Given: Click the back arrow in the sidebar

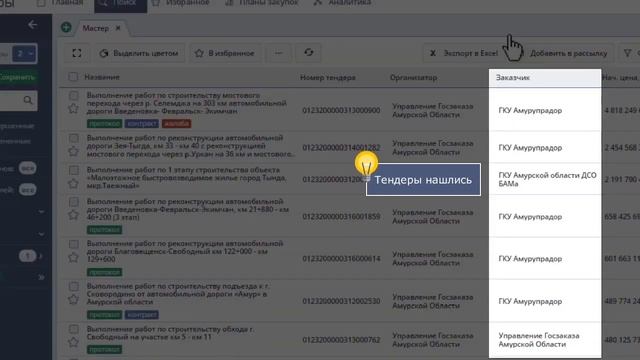Looking at the screenshot, I should point(33,25).
